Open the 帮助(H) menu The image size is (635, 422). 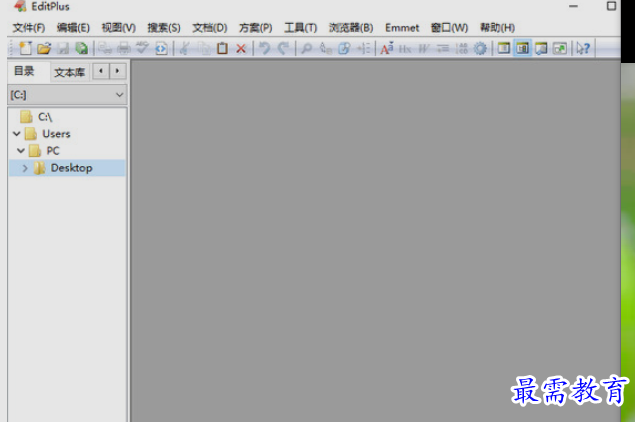pyautogui.click(x=497, y=28)
